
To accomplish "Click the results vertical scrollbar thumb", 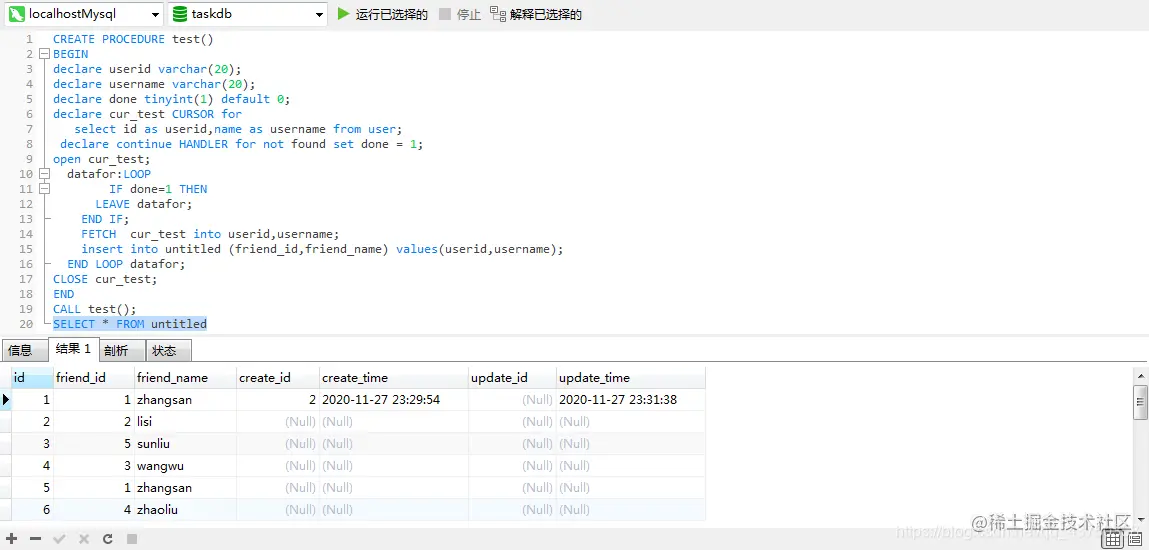I will [1140, 402].
